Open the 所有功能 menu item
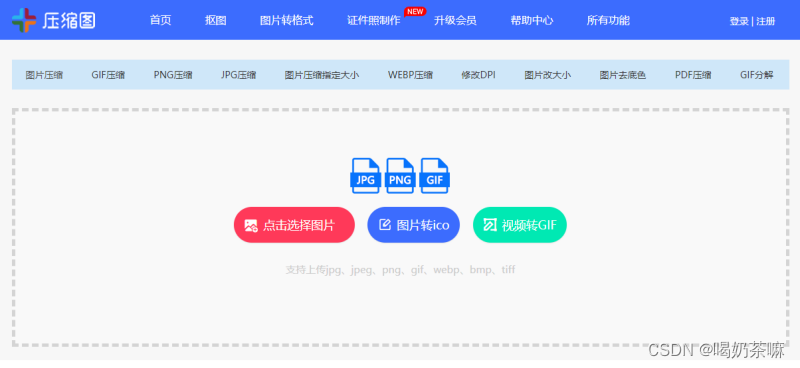Image resolution: width=800 pixels, height=368 pixels. tap(608, 20)
